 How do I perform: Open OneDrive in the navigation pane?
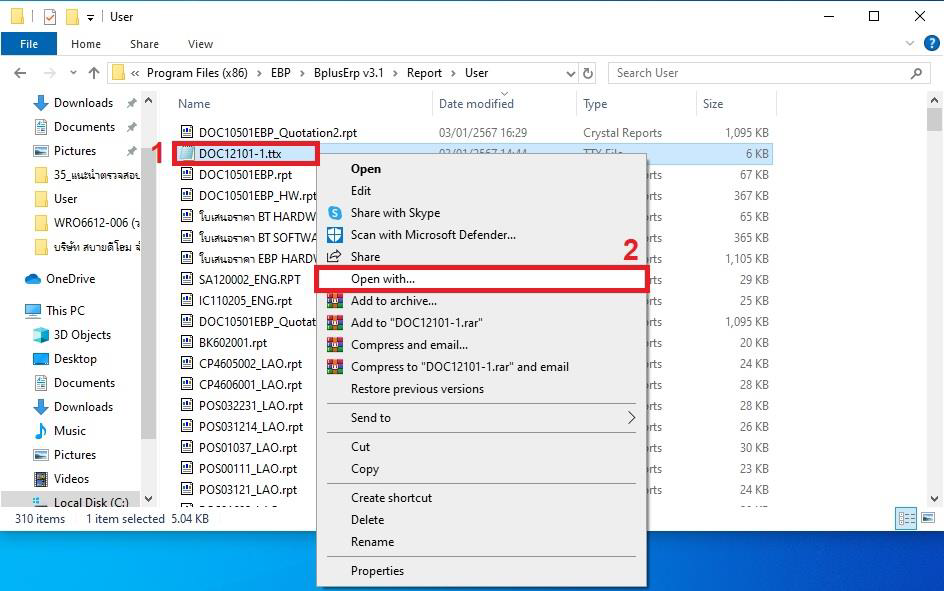(70, 279)
